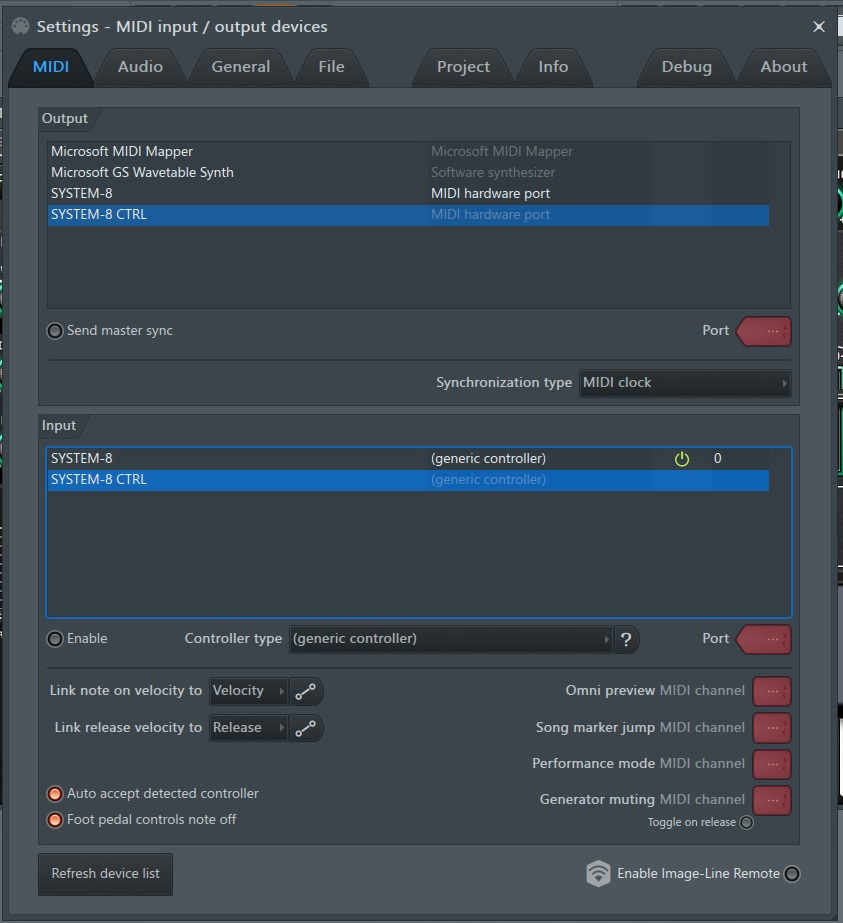Open the Synchronization type dropdown
The image size is (843, 923).
pyautogui.click(x=685, y=383)
